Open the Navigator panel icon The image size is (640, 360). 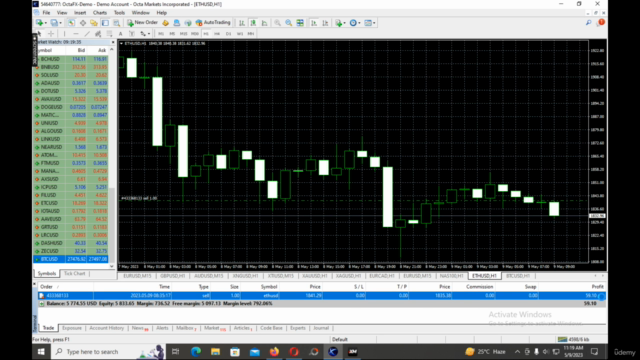94,23
